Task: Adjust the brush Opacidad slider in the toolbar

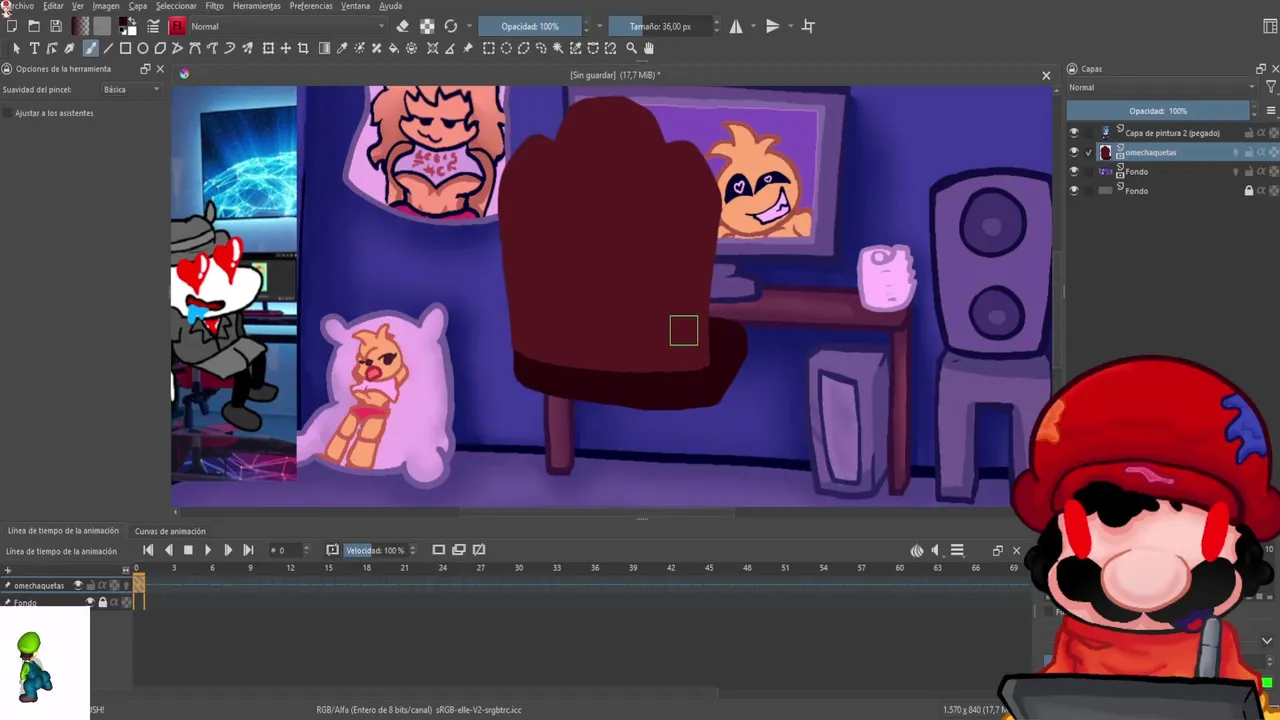Action: [x=530, y=26]
